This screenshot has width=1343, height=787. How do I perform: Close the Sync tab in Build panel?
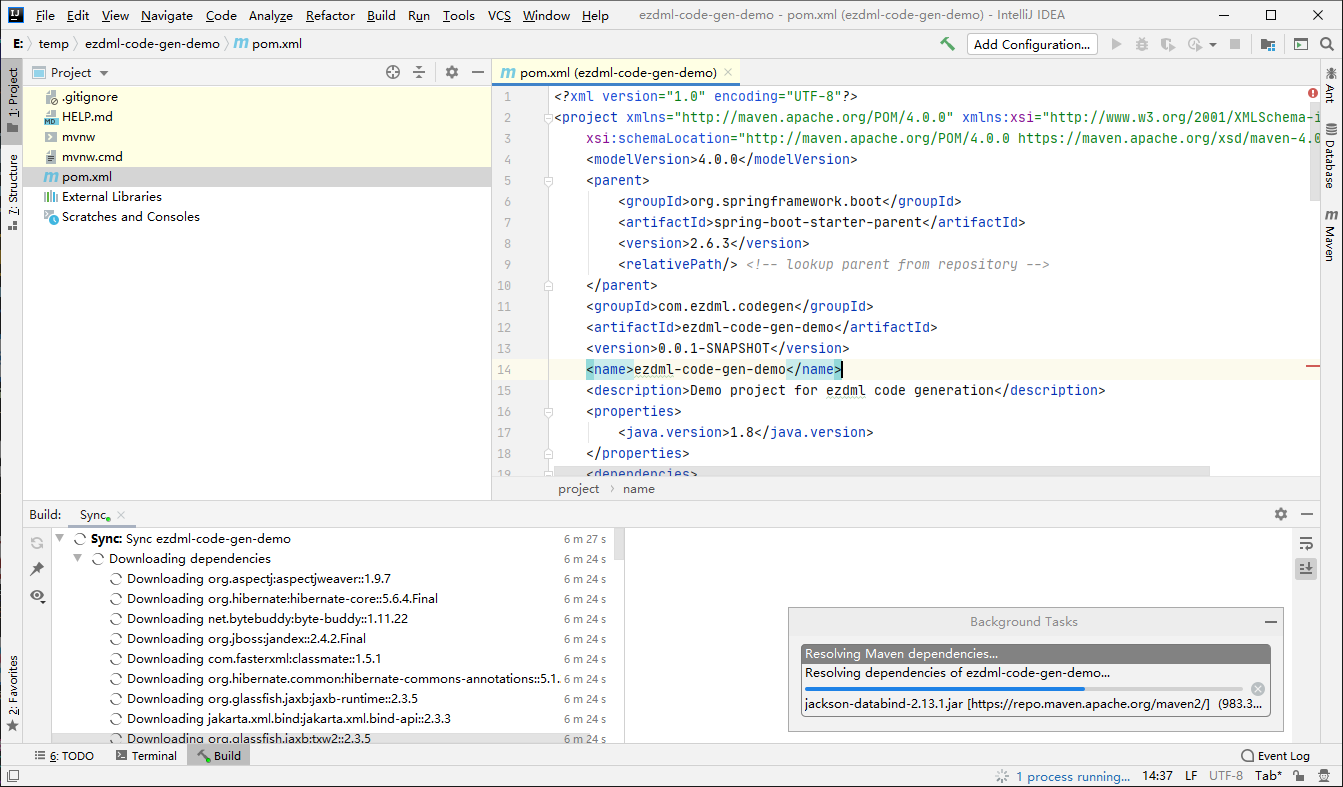[x=121, y=515]
